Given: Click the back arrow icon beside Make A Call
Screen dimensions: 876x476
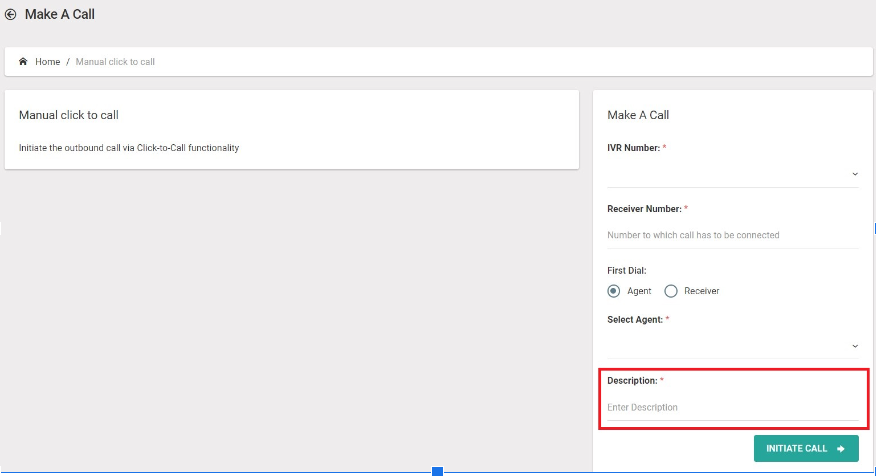Looking at the screenshot, I should click(10, 15).
